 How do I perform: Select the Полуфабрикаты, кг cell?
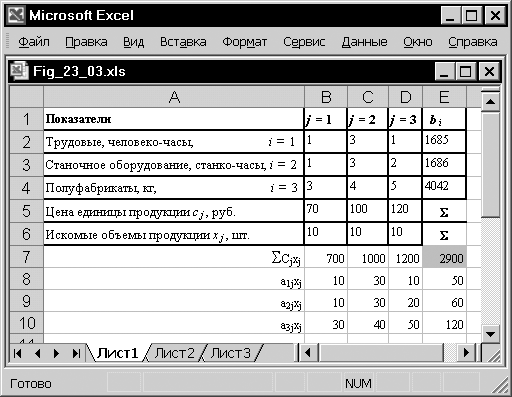point(174,188)
